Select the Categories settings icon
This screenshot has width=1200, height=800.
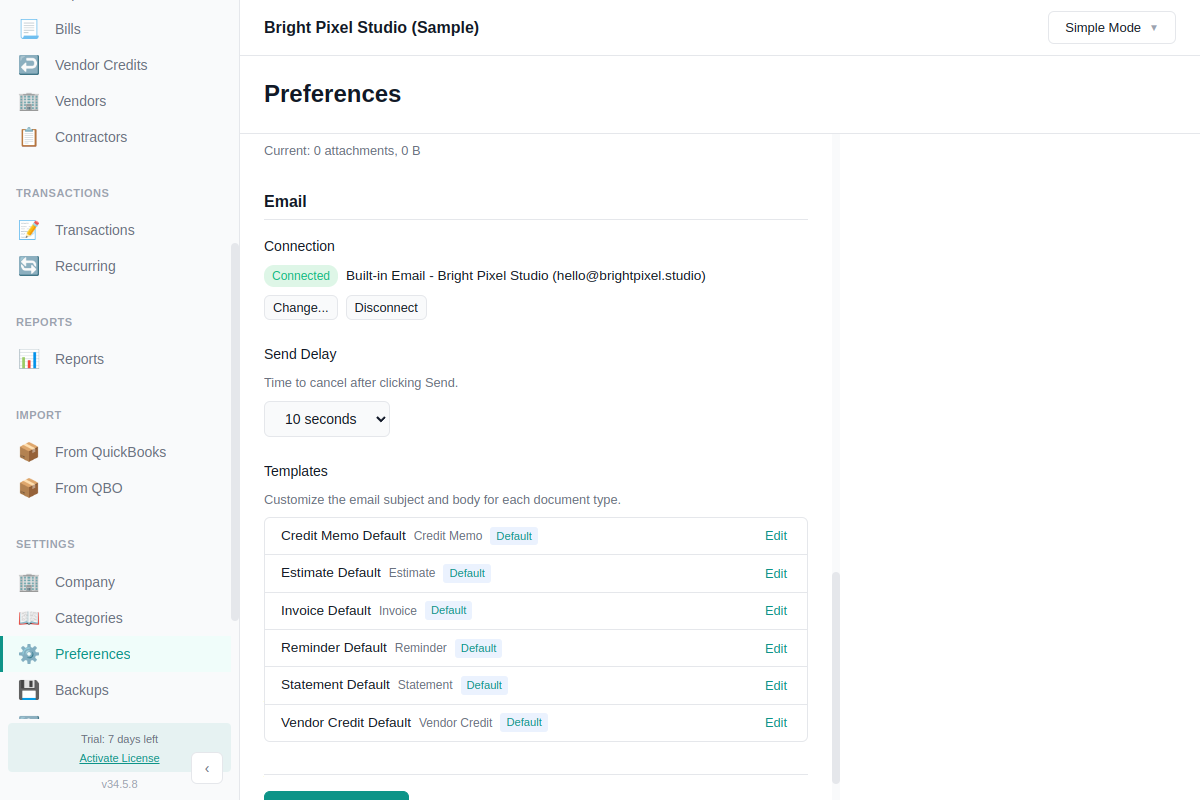point(28,617)
